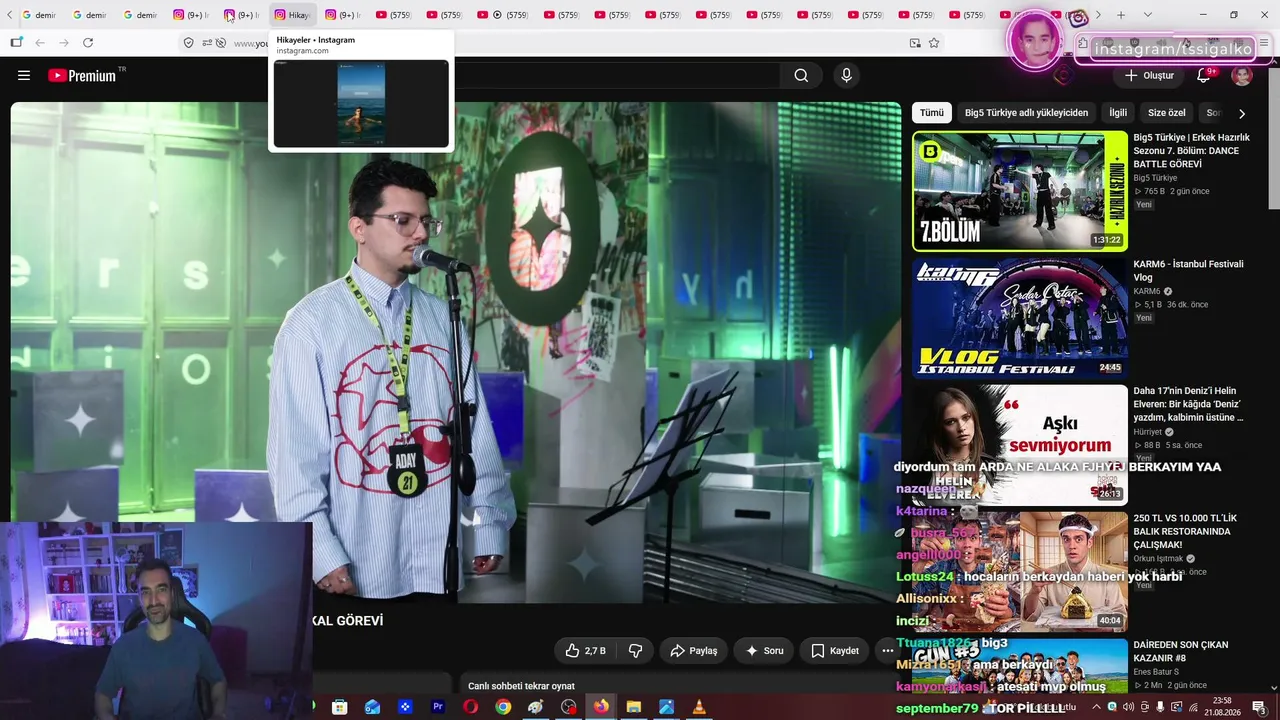The height and width of the screenshot is (720, 1280).
Task: Open KARM6 İstanbul Festivali Vlog title
Action: coord(1188,271)
